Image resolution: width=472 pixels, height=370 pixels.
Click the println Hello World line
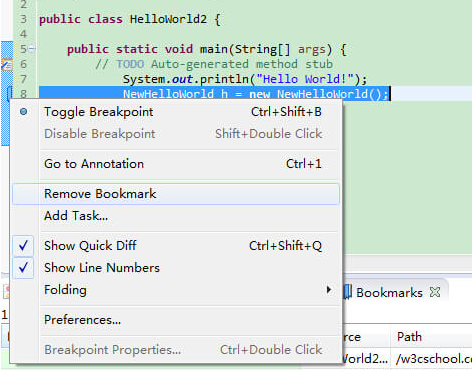245,79
